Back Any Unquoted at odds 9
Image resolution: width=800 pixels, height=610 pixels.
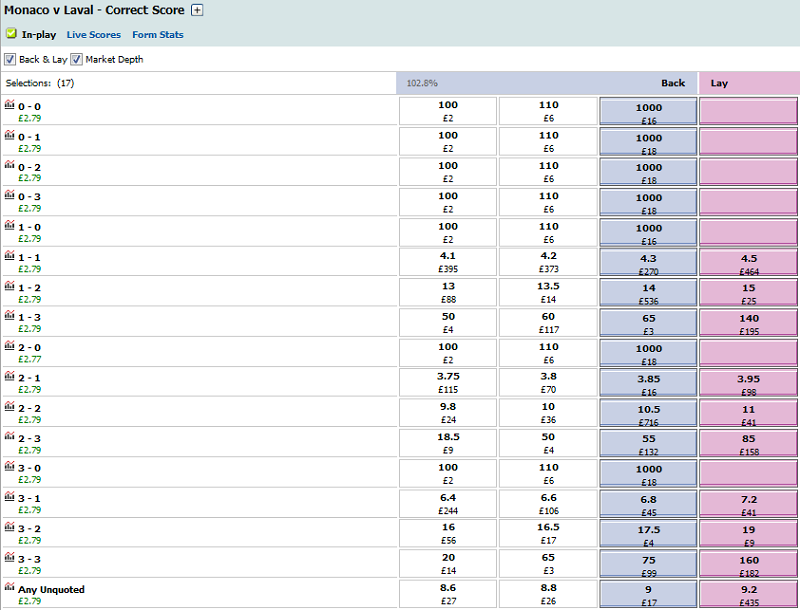click(x=648, y=594)
